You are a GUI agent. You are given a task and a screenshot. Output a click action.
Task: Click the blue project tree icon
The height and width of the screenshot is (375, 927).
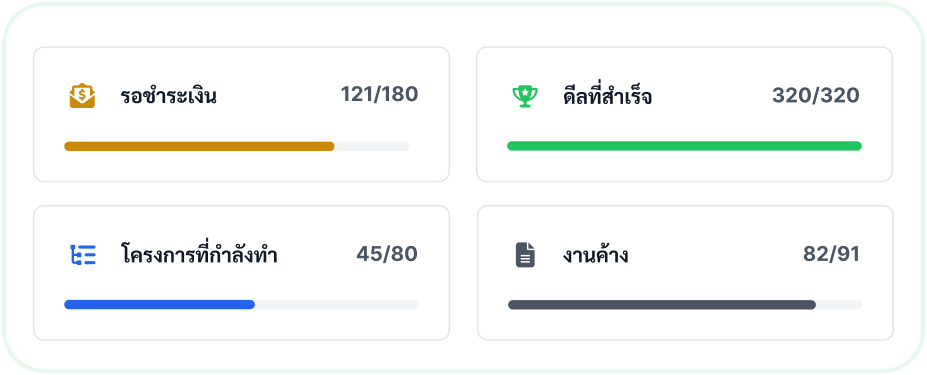[x=82, y=254]
